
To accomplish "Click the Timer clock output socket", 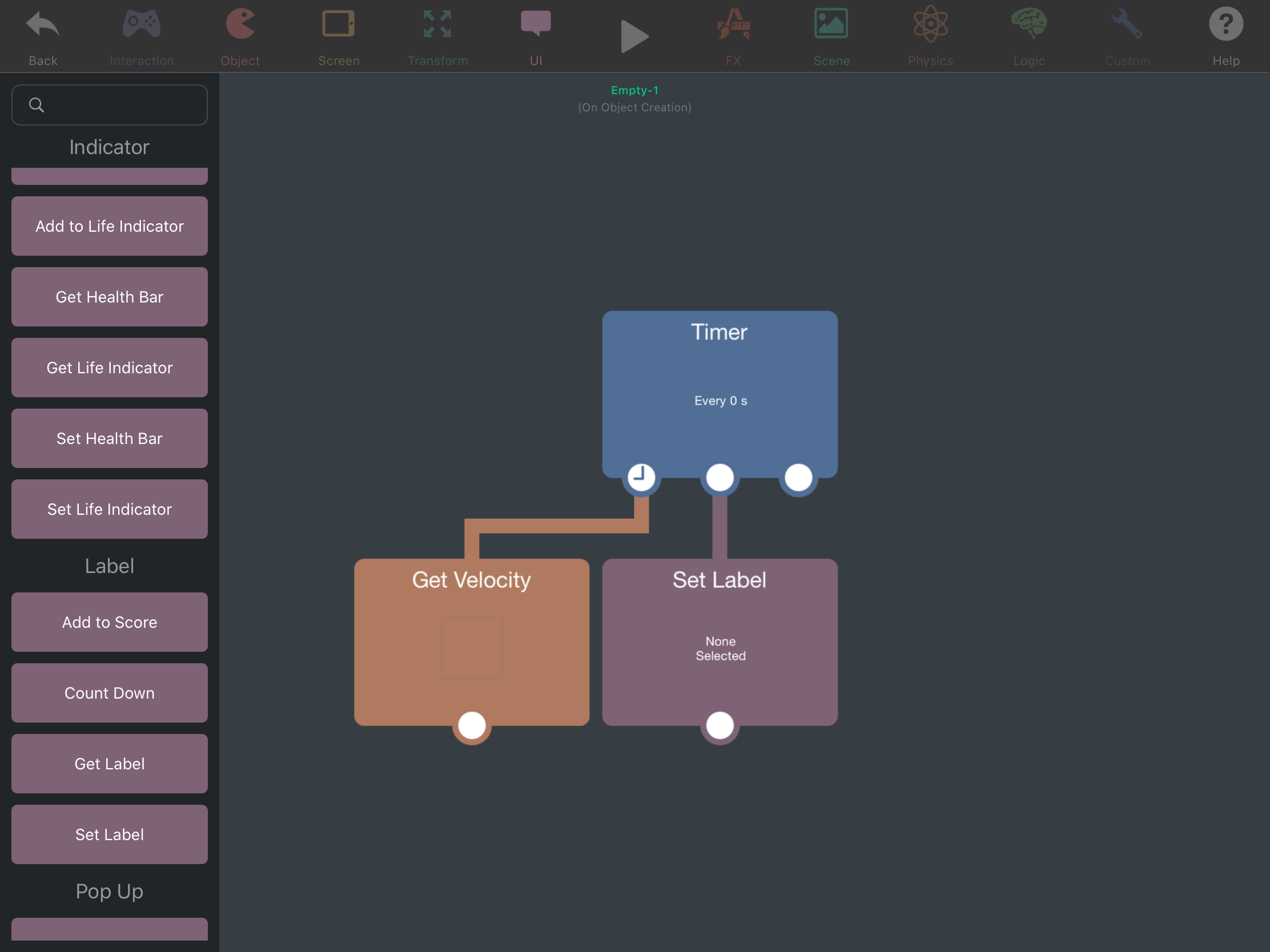I will point(641,477).
